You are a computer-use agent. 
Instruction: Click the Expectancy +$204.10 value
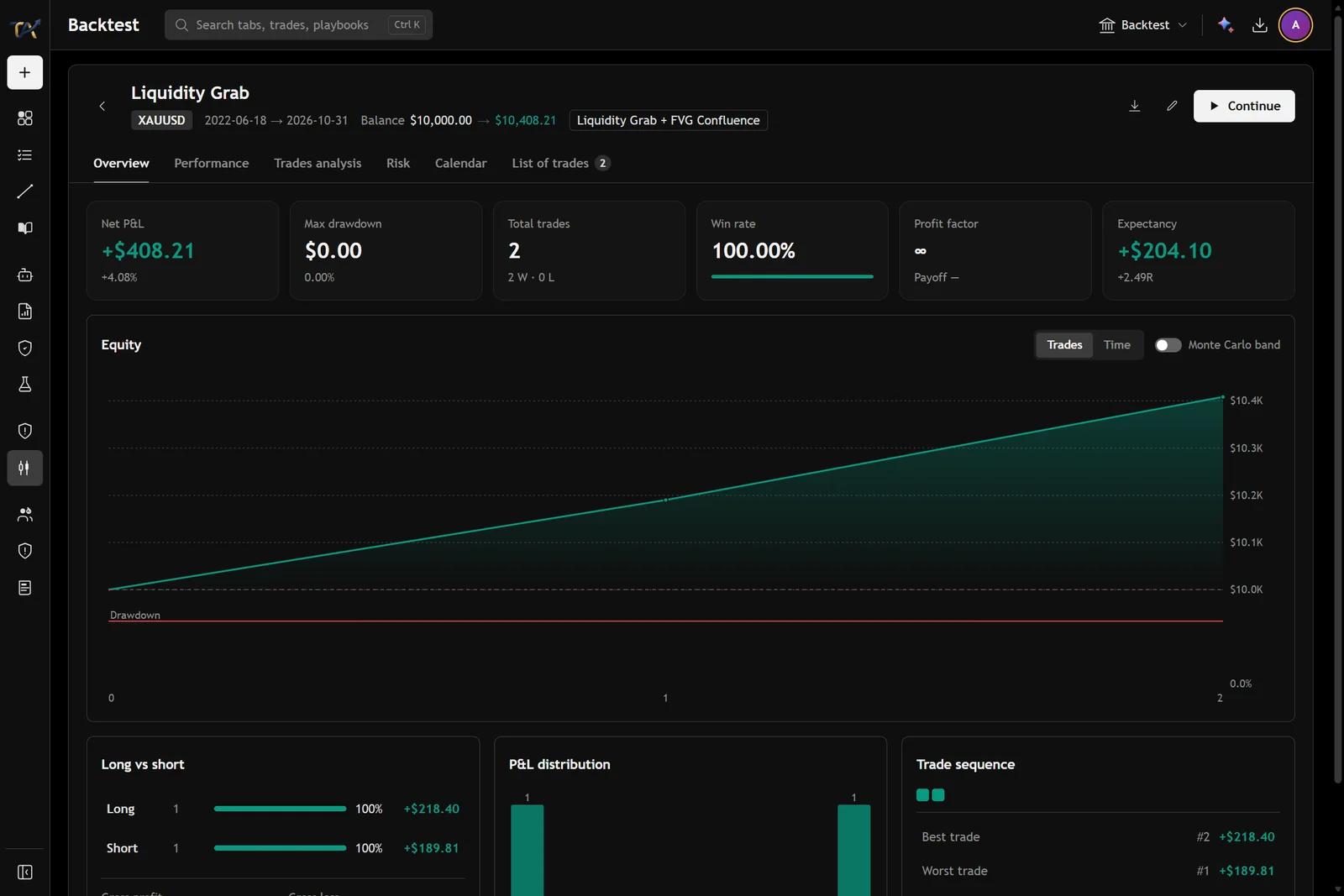click(1164, 250)
